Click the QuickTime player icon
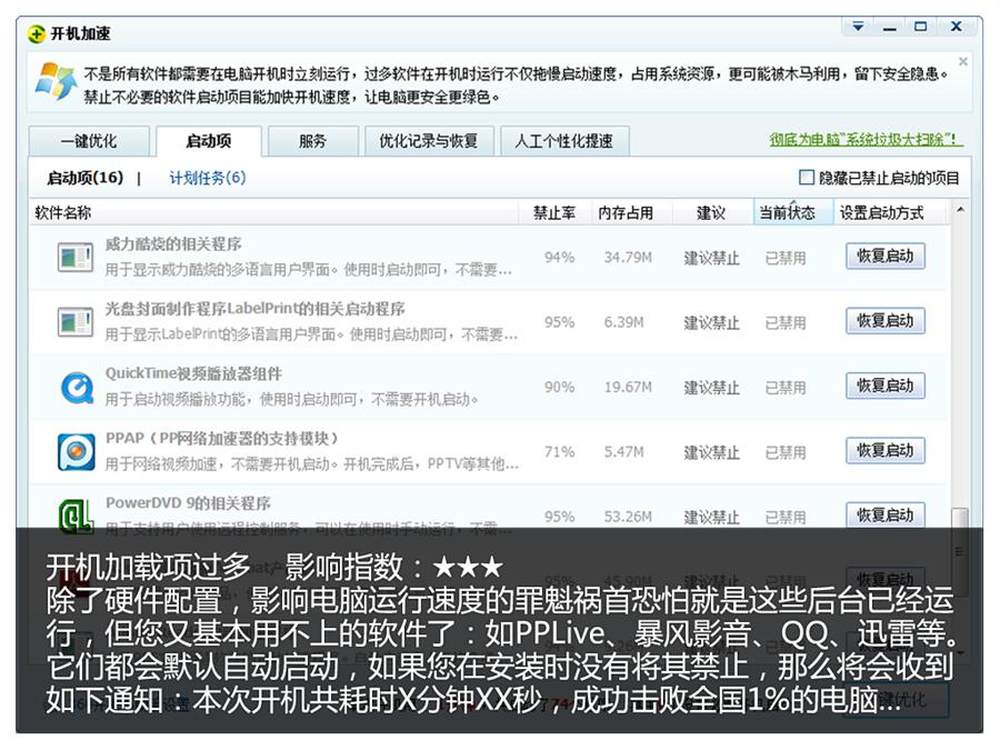Viewport: 1000px width, 750px height. [x=77, y=387]
